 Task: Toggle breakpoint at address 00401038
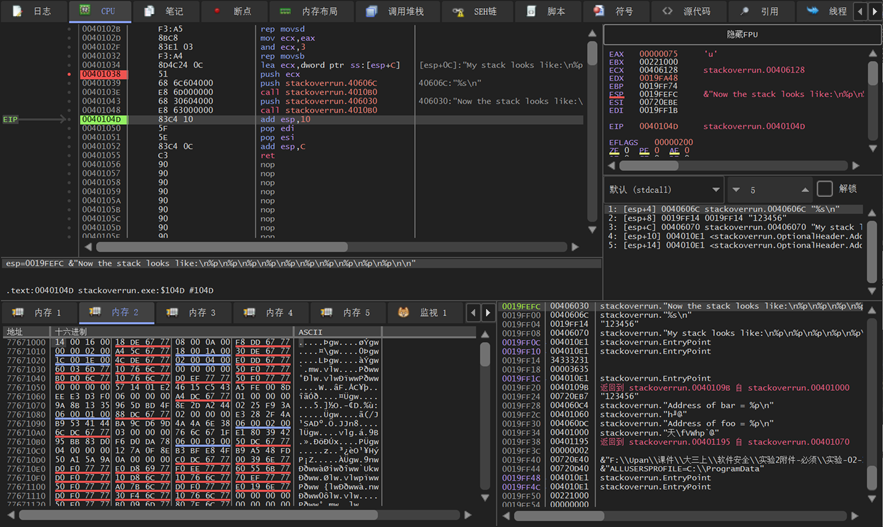pyautogui.click(x=70, y=74)
